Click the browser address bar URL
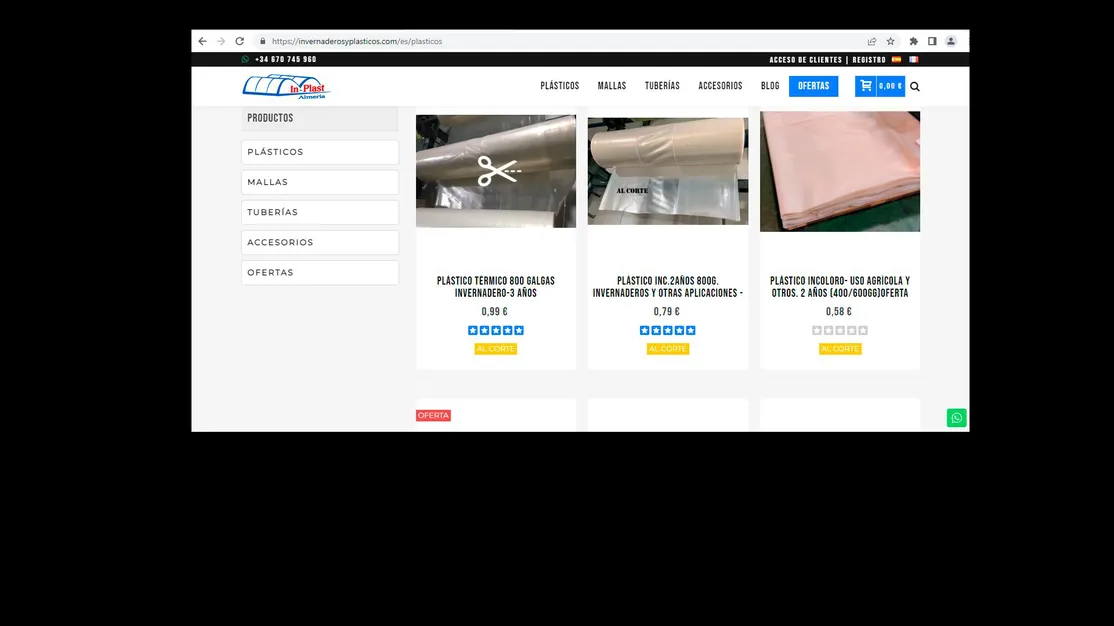Screen dimensions: 1114x626 [x=357, y=41]
